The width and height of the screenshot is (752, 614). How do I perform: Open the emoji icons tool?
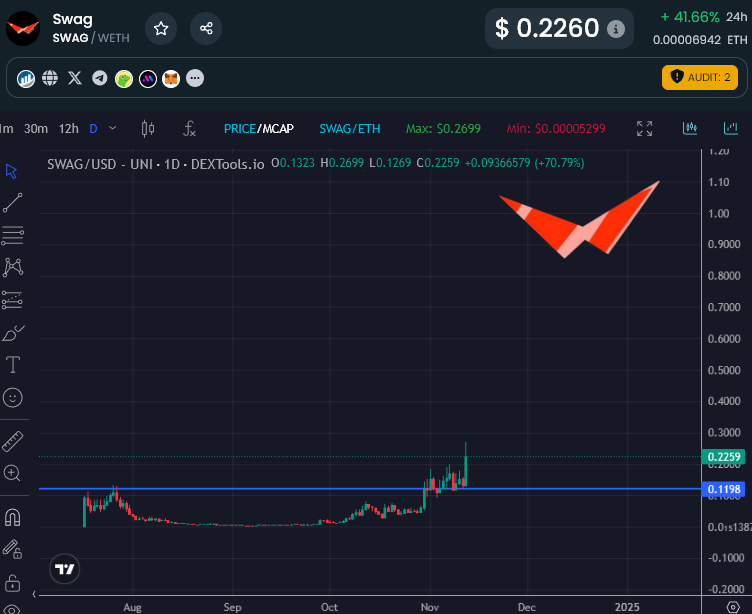12,398
